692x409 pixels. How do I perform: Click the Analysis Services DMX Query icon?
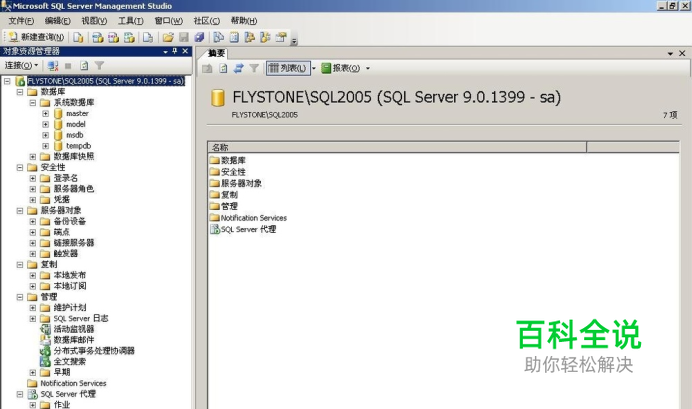click(113, 38)
